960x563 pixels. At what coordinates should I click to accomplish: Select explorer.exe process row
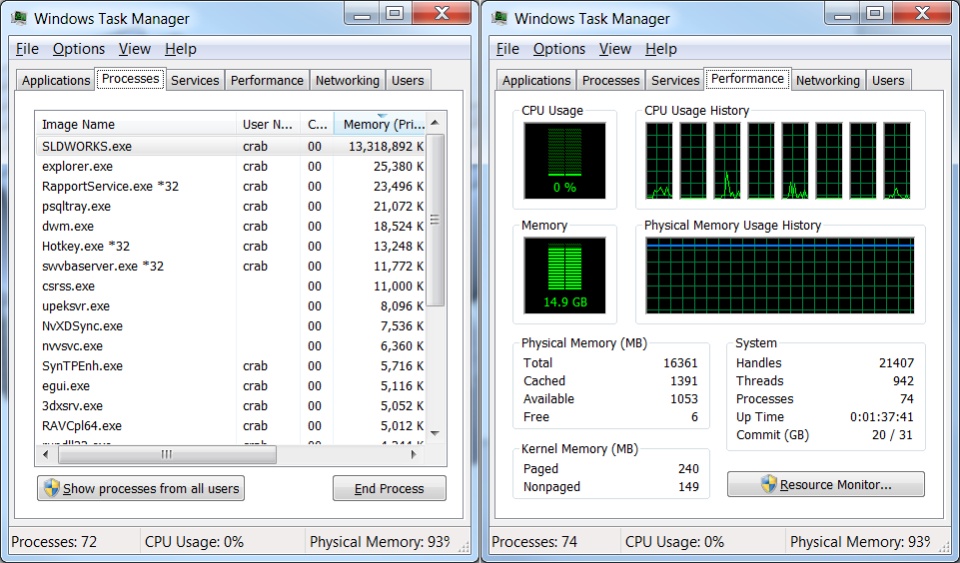[230, 166]
